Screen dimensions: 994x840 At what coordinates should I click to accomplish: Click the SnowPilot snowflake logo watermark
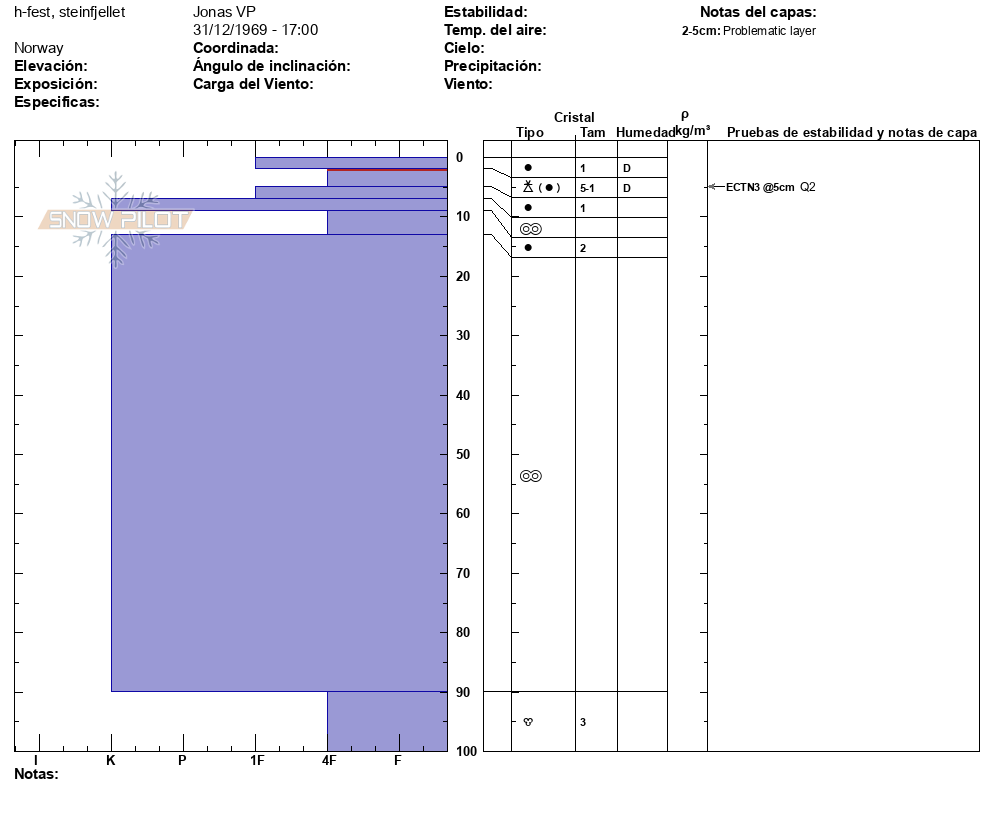pyautogui.click(x=115, y=220)
